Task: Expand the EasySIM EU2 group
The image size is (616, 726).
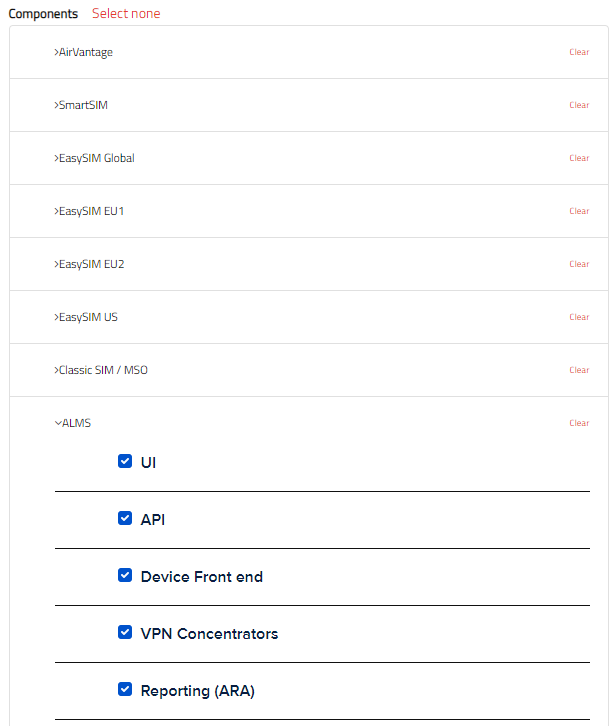Action: [89, 264]
